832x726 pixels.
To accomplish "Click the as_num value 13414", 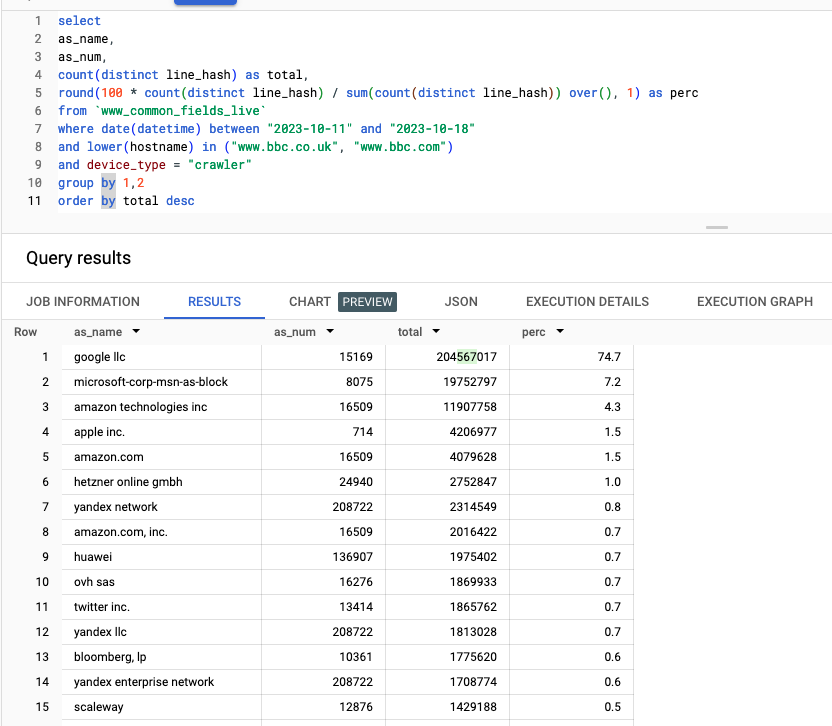I will point(356,606).
